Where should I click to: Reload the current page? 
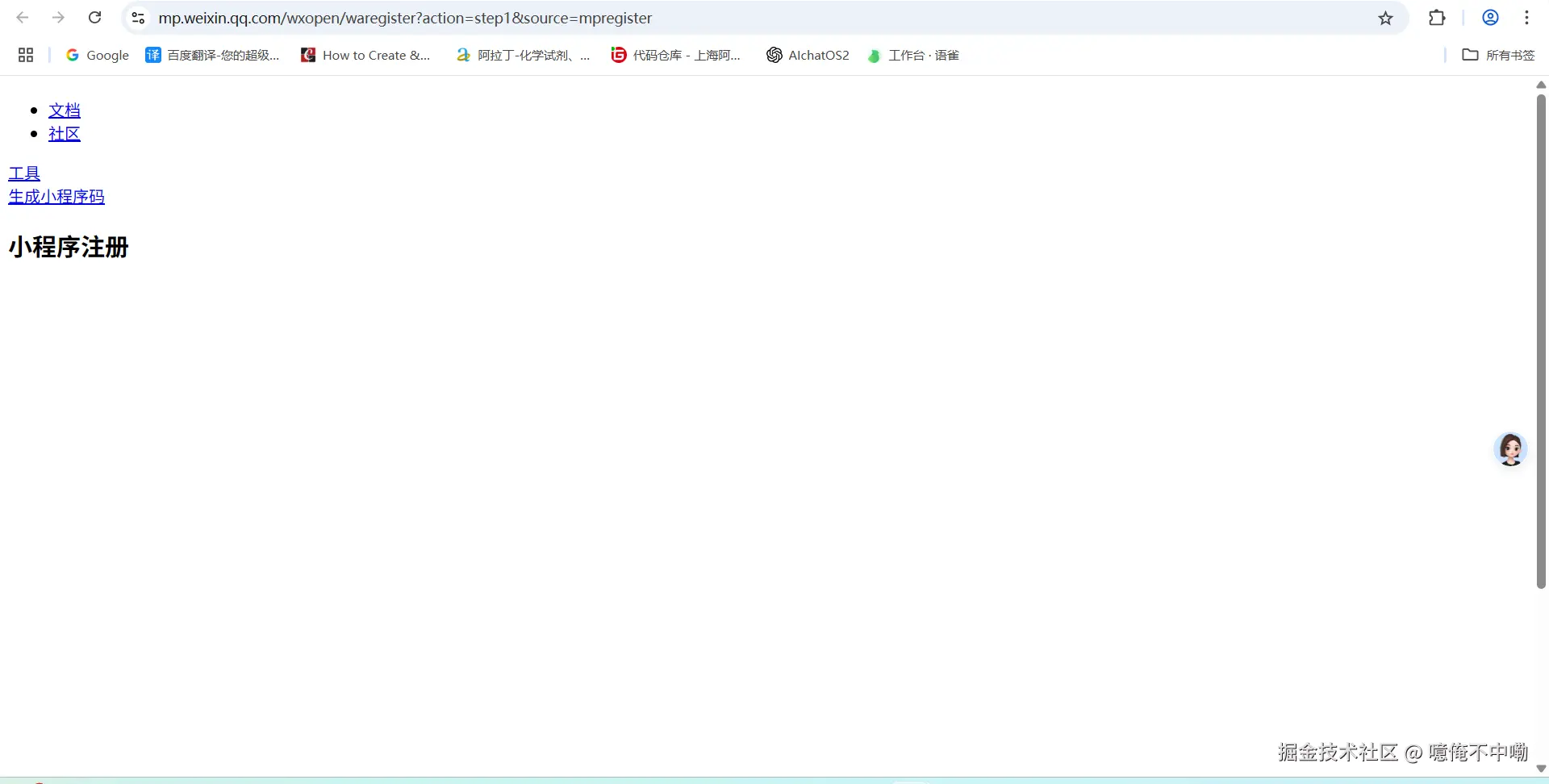pyautogui.click(x=94, y=18)
